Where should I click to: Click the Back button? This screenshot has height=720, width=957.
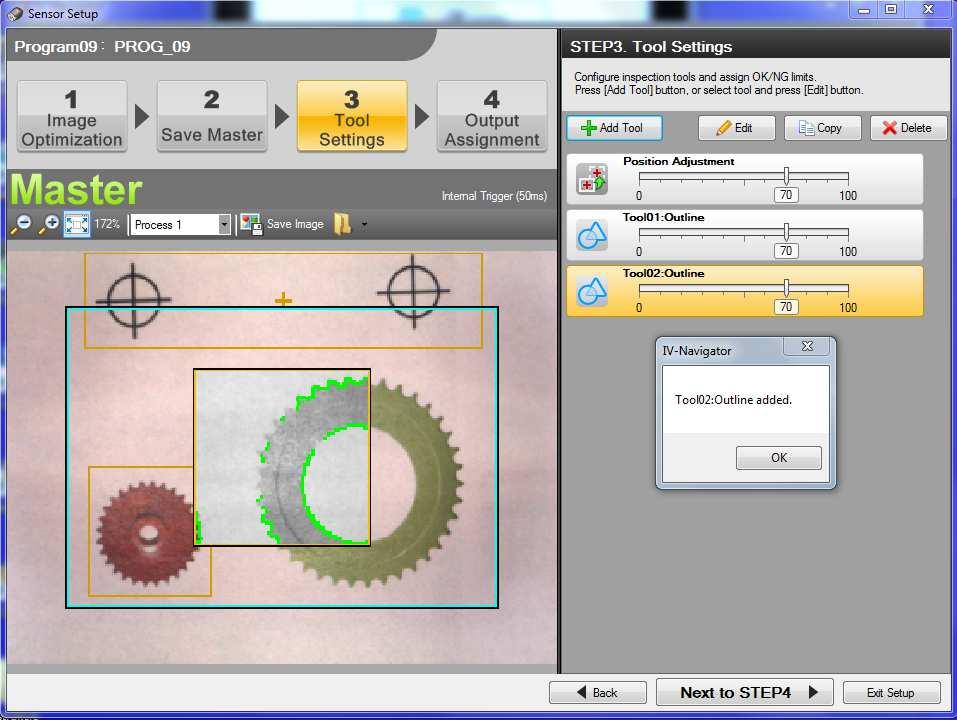tap(598, 693)
